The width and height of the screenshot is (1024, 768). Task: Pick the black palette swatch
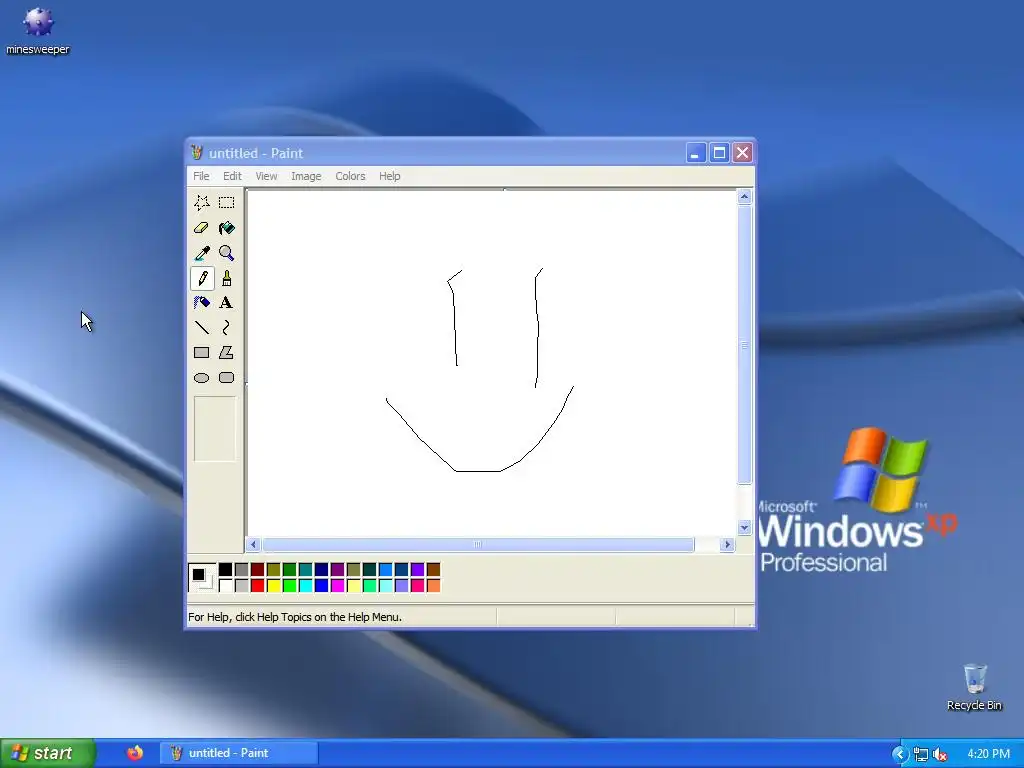[x=225, y=569]
